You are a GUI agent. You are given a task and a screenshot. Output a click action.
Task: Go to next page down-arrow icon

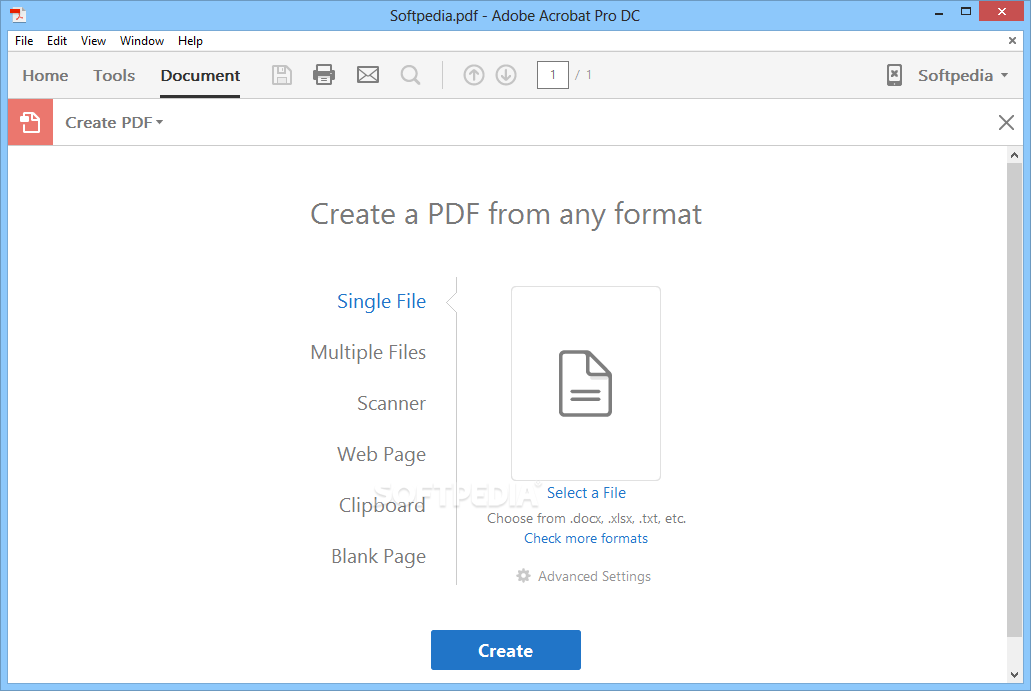[506, 75]
